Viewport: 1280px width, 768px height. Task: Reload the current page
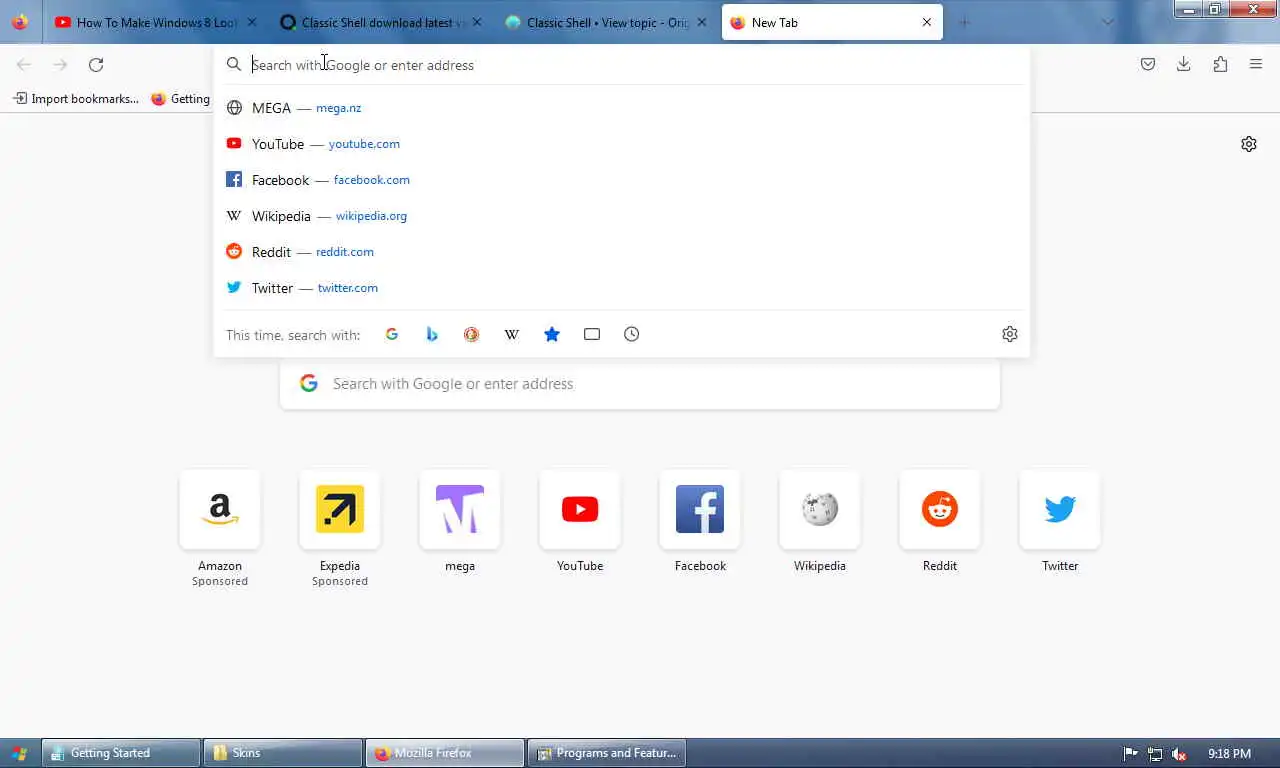[x=96, y=65]
